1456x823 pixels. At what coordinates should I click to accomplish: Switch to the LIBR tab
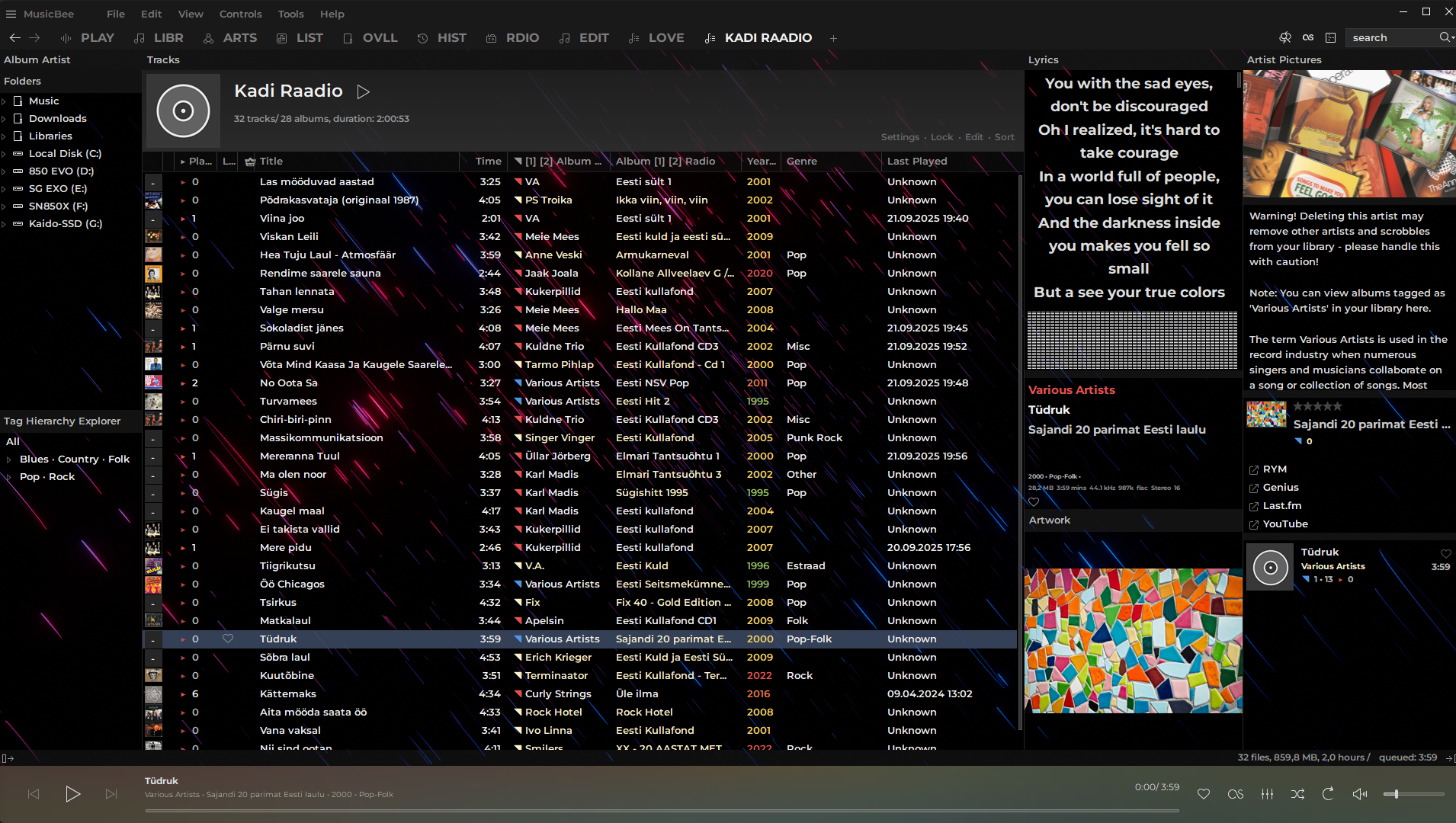click(159, 37)
